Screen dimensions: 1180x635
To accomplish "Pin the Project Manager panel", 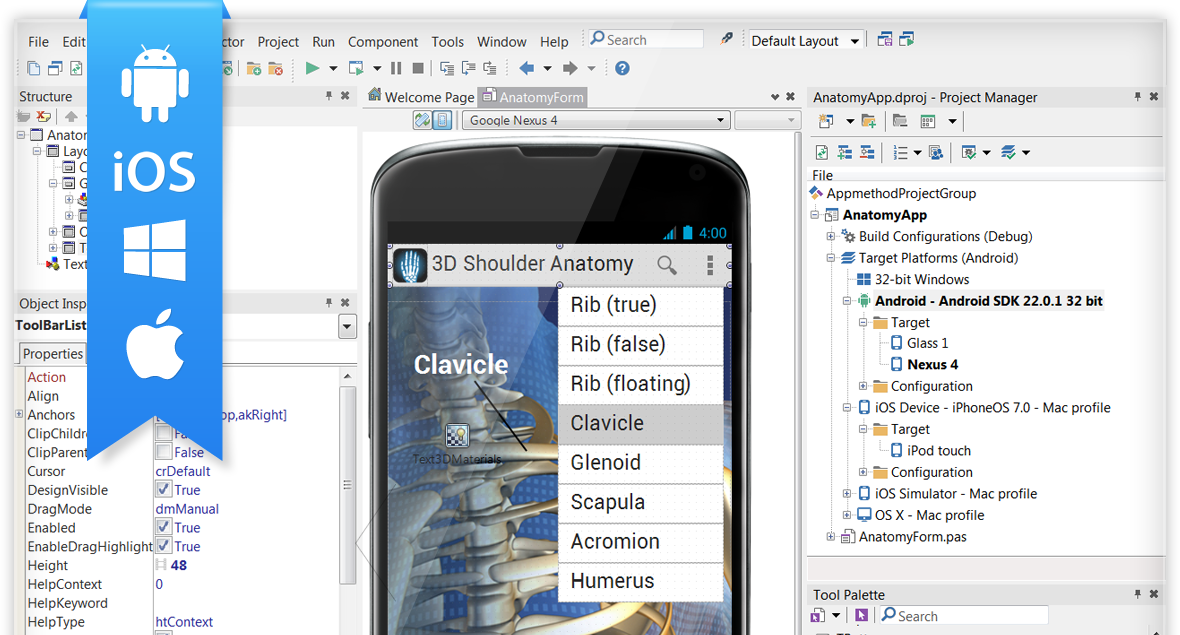I will pyautogui.click(x=1137, y=96).
